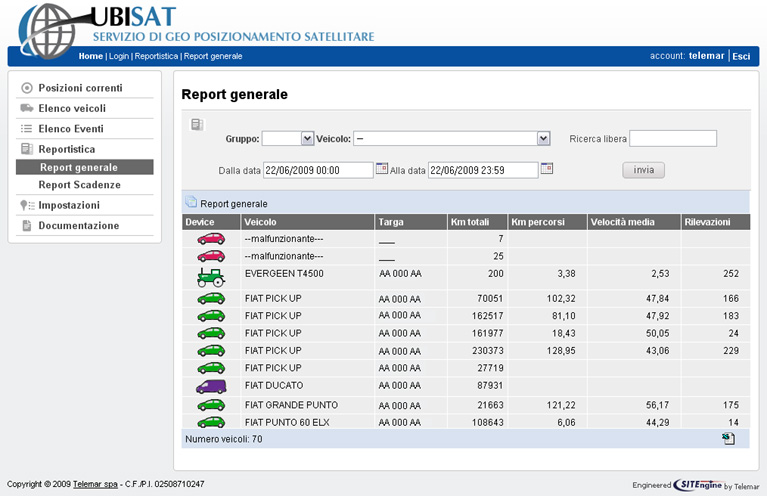
Task: Select the EVERGEEN T4500 vehicle name
Action: pyautogui.click(x=284, y=273)
